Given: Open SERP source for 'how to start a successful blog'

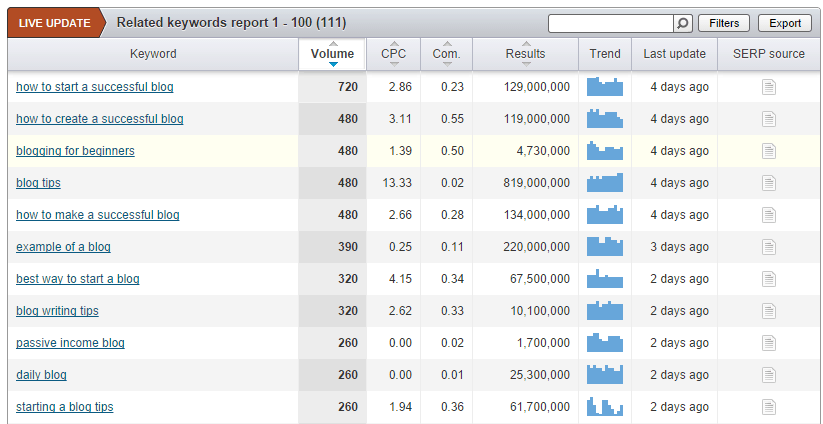Looking at the screenshot, I should coord(768,87).
